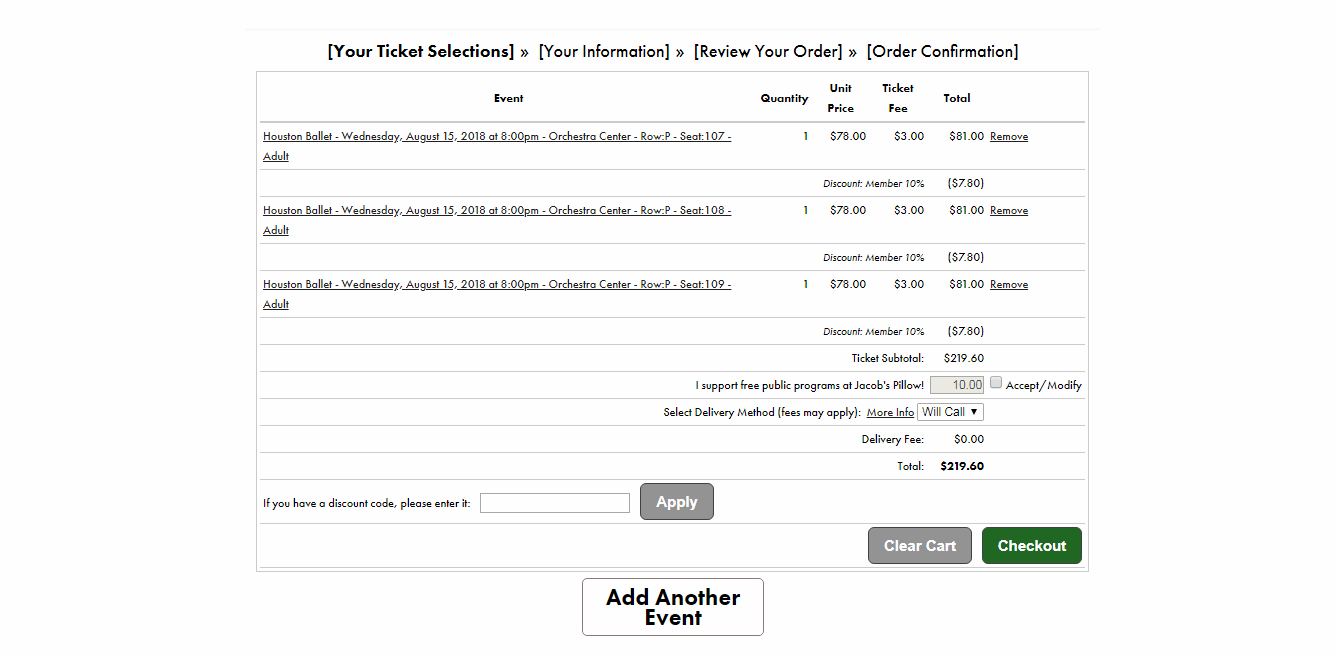Screen dimensions: 1336x656
Task: Remove the Seat 109 ticket
Action: (x=1009, y=285)
